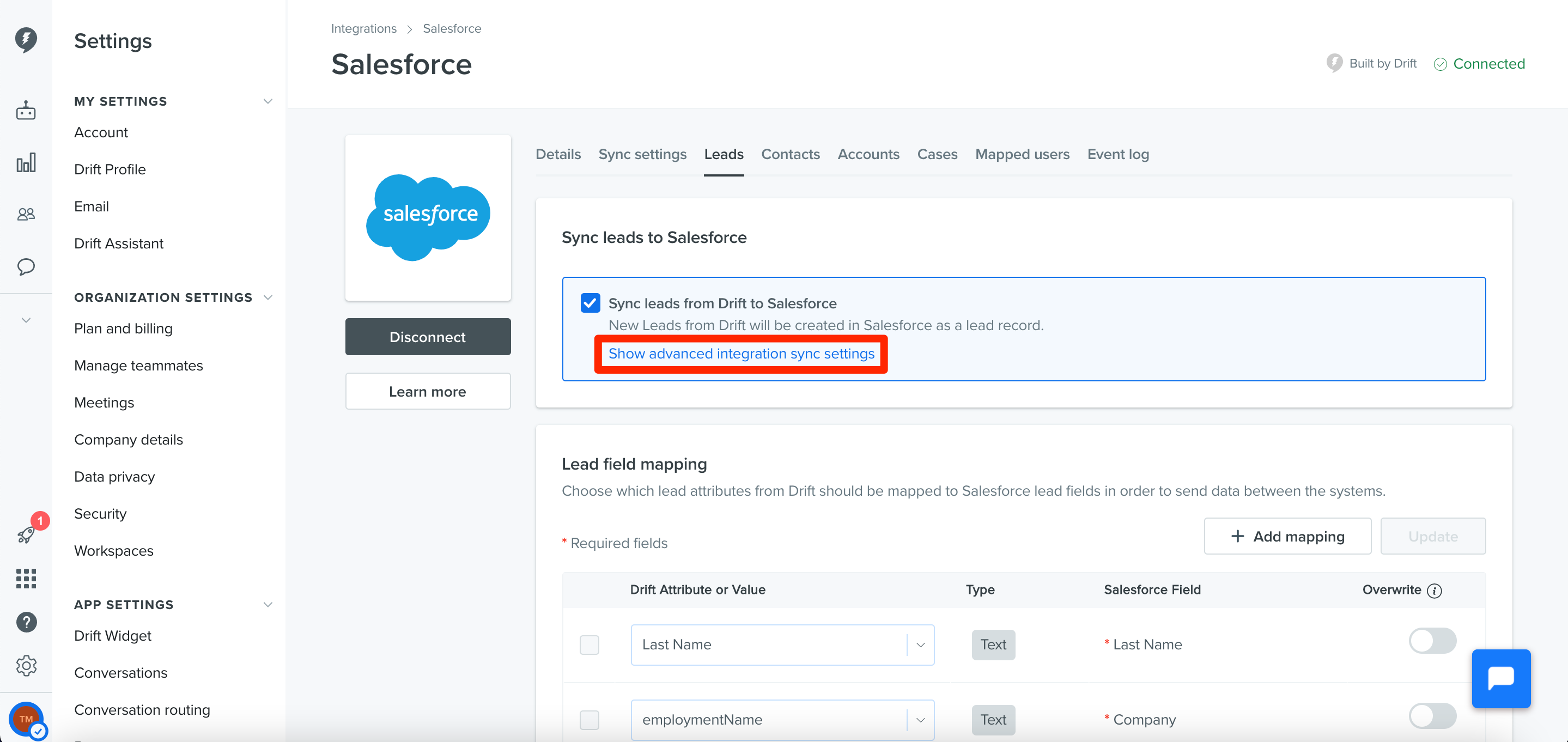Toggle Overwrite for Company row
1568x742 pixels.
(1432, 716)
